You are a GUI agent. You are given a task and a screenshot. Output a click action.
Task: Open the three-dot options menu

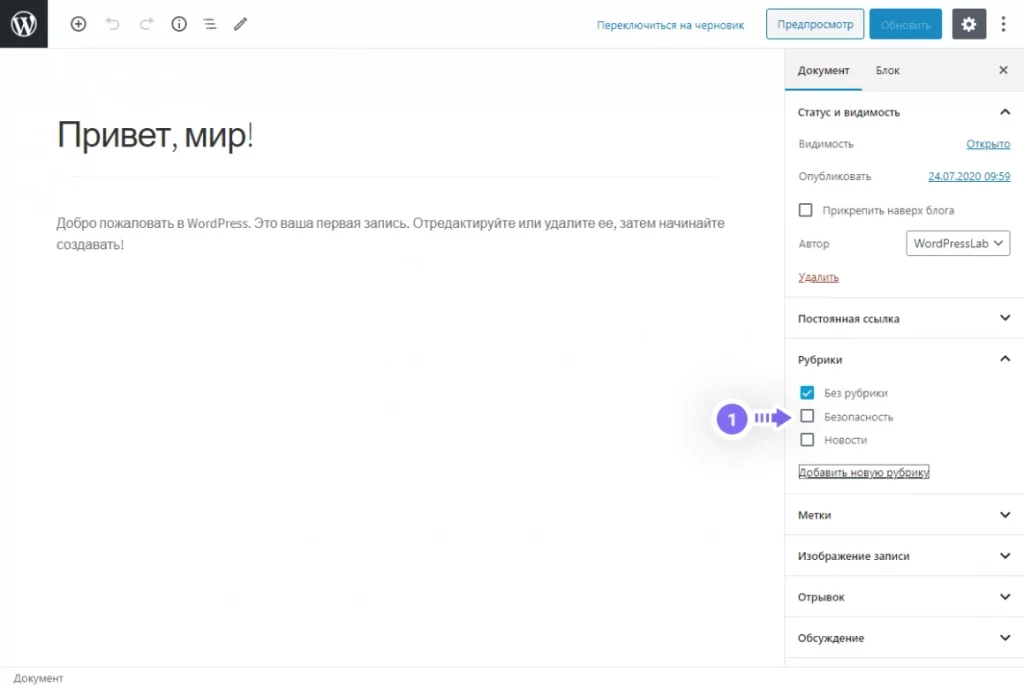point(1003,24)
